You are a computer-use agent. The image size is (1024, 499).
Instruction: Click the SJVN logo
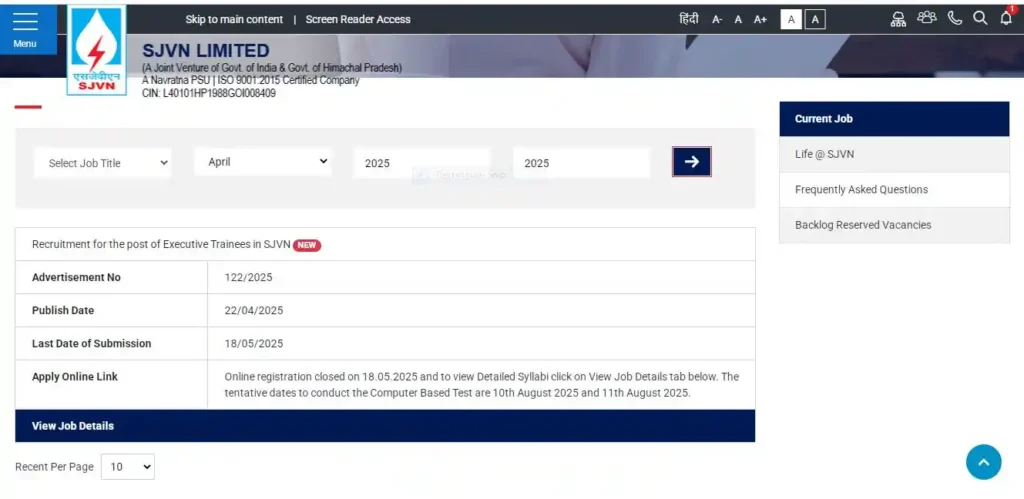pos(97,50)
